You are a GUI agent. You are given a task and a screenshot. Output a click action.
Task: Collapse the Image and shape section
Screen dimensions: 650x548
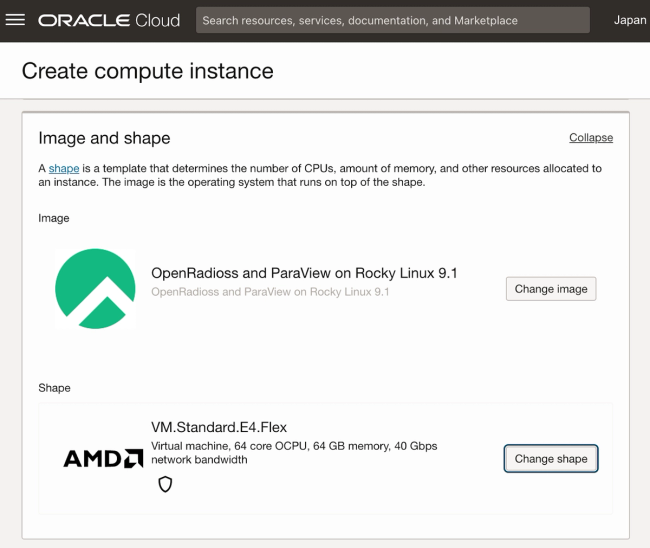(591, 138)
